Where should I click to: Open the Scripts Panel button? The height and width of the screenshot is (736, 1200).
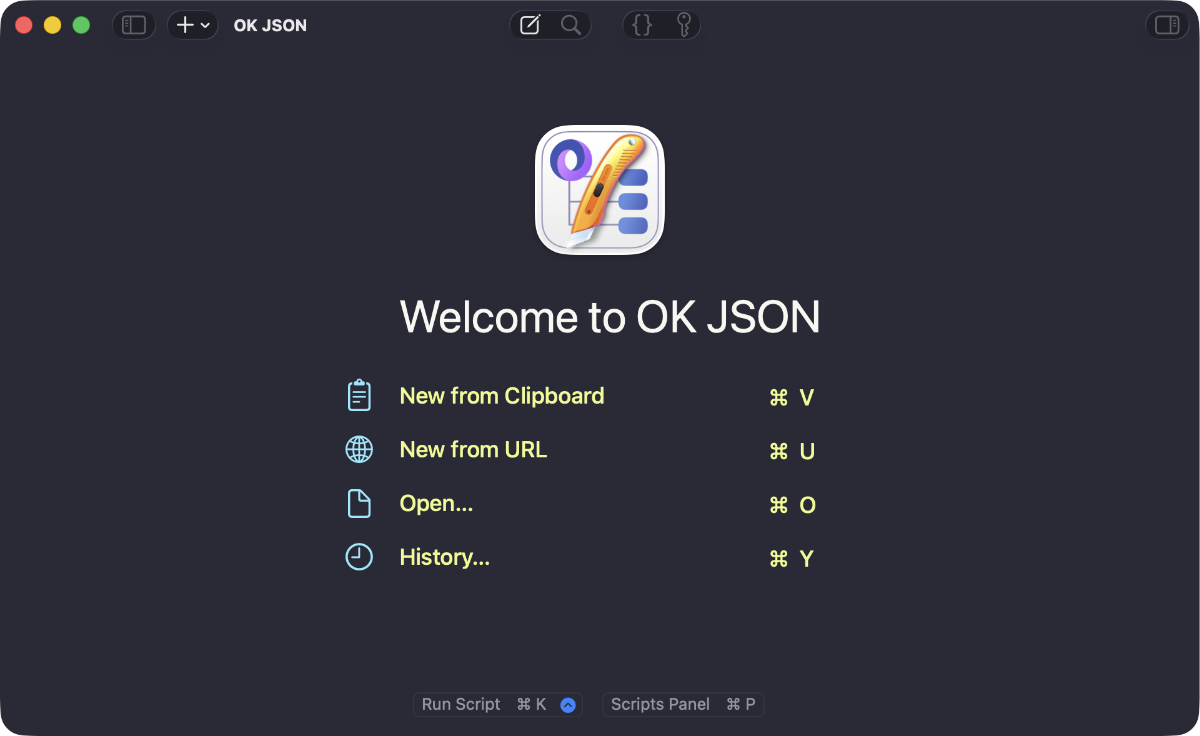[683, 704]
